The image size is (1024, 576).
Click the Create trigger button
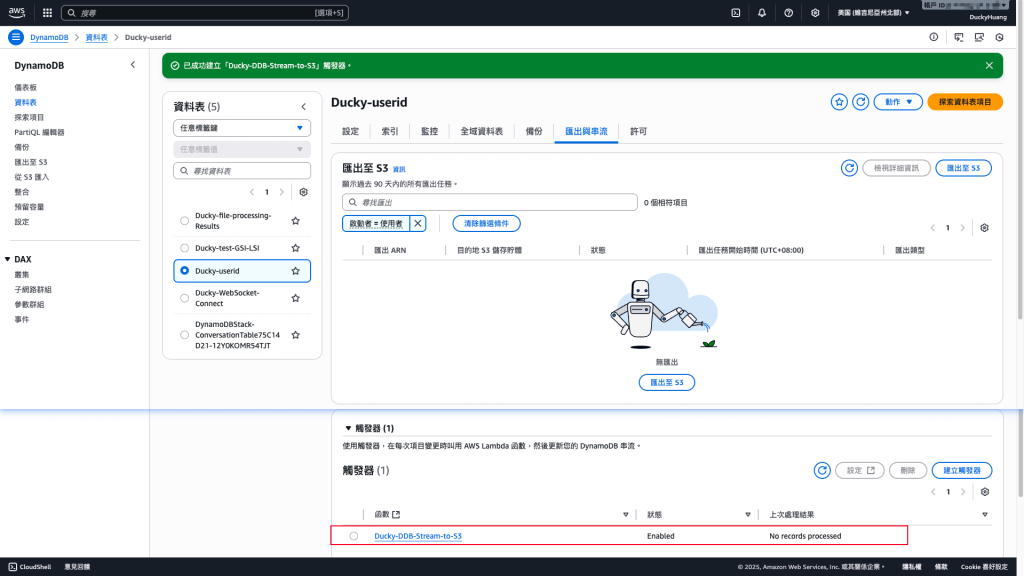coord(961,470)
